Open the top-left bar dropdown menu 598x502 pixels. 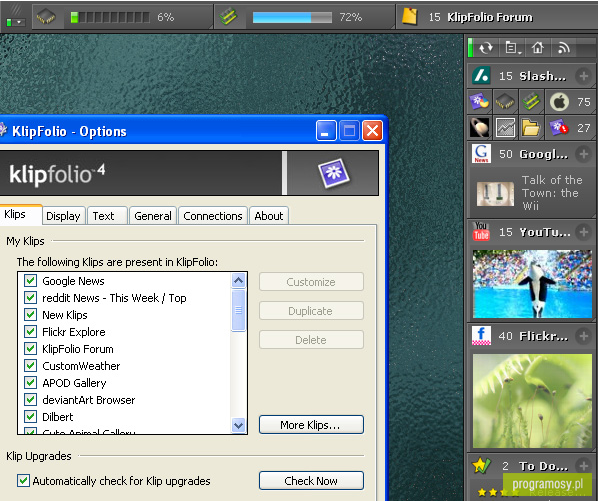(16, 23)
